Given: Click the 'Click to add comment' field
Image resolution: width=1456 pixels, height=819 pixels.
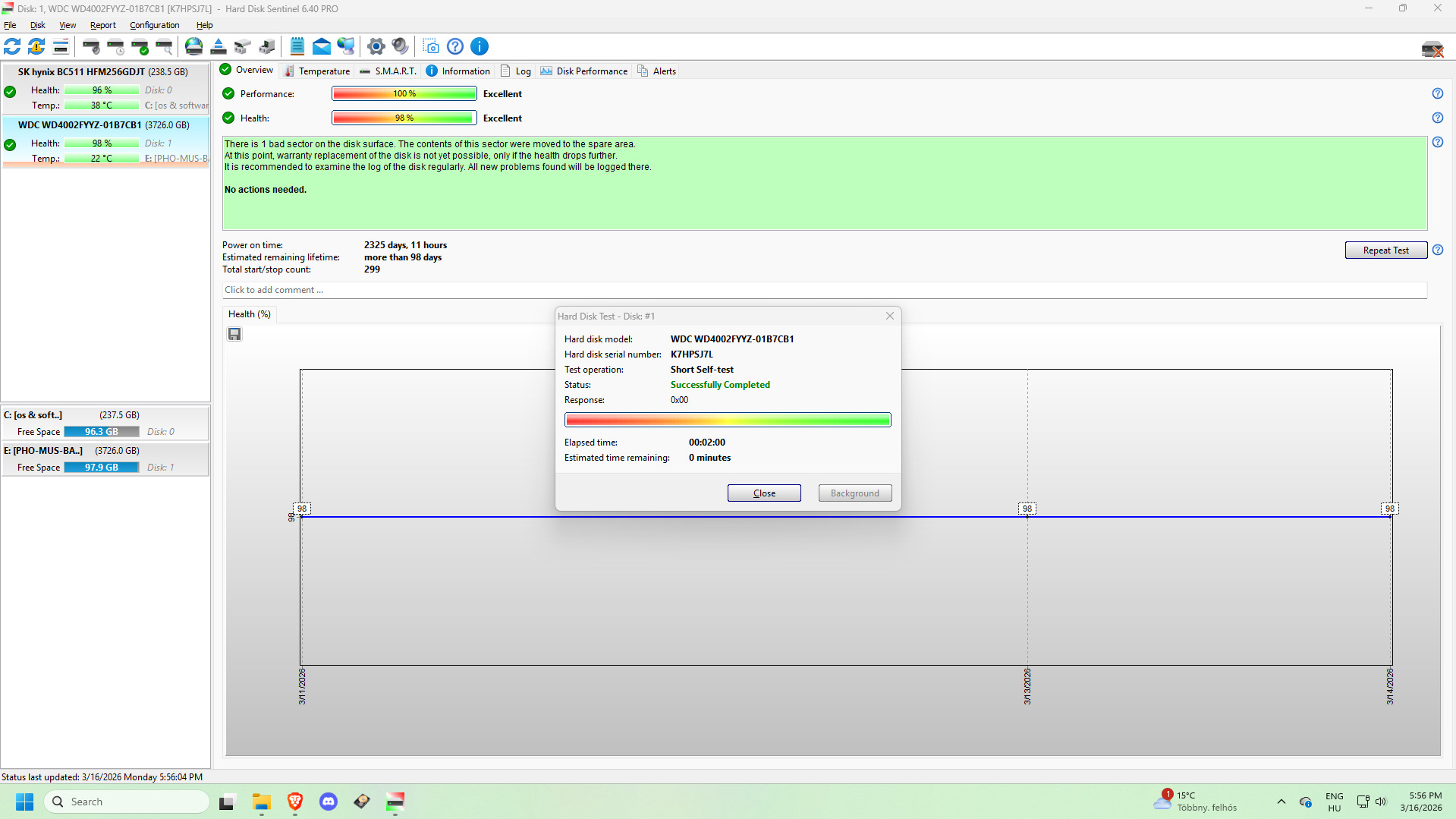Looking at the screenshot, I should click(x=825, y=290).
